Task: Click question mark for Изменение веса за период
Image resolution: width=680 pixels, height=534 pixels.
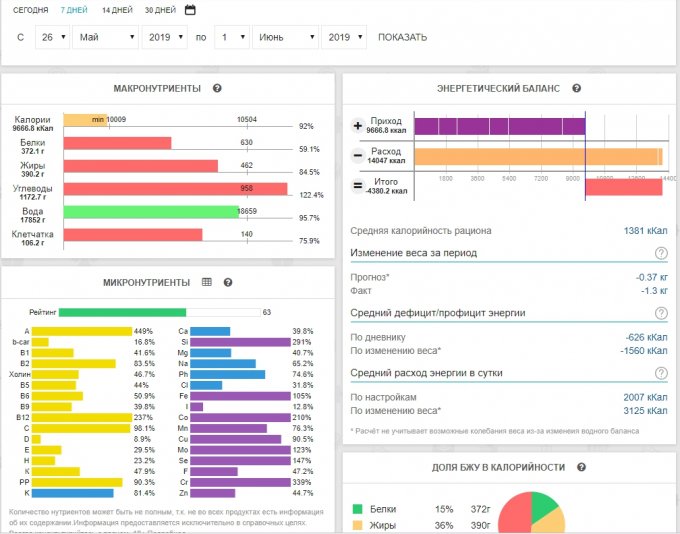Action: [661, 253]
